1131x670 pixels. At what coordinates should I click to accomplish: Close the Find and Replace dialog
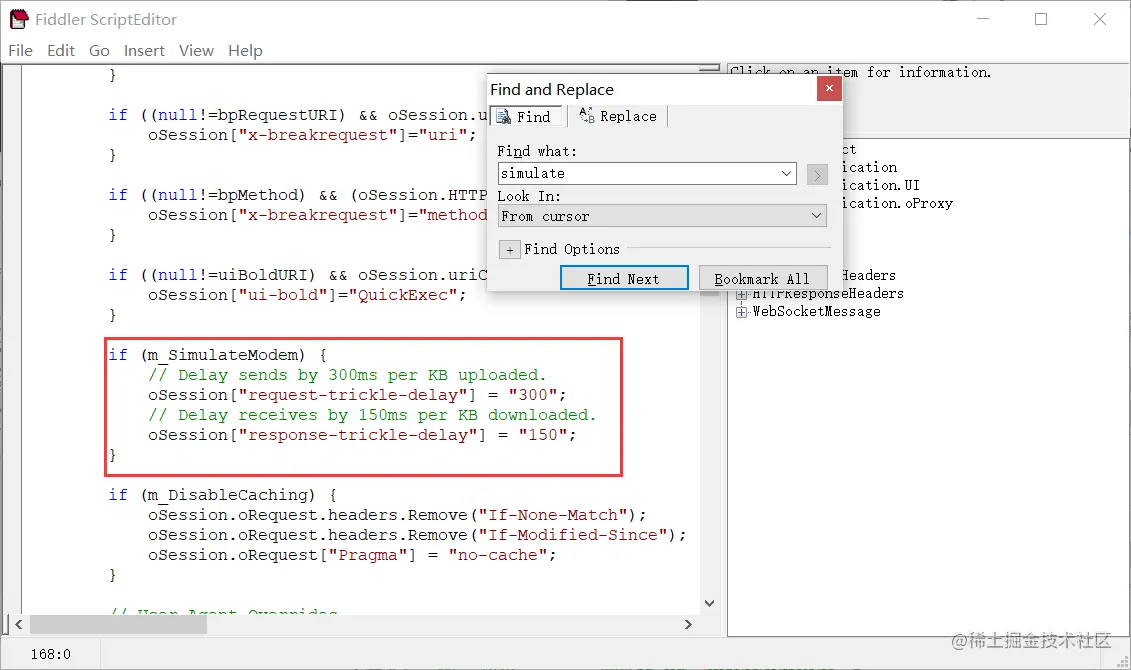pyautogui.click(x=829, y=88)
